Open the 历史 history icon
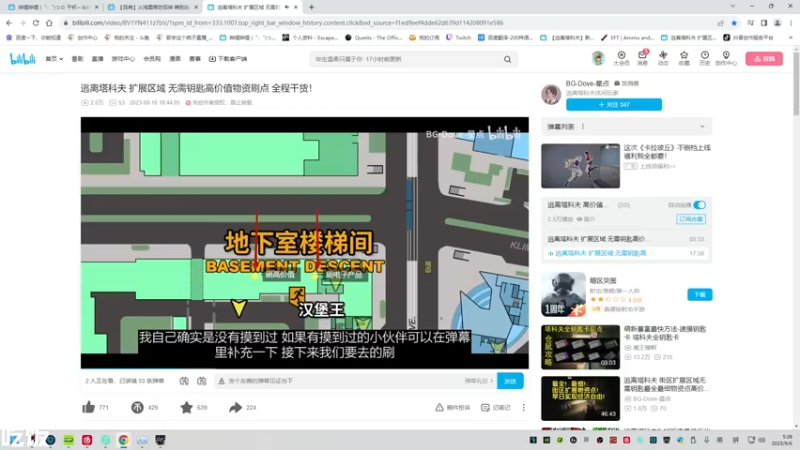 705,58
